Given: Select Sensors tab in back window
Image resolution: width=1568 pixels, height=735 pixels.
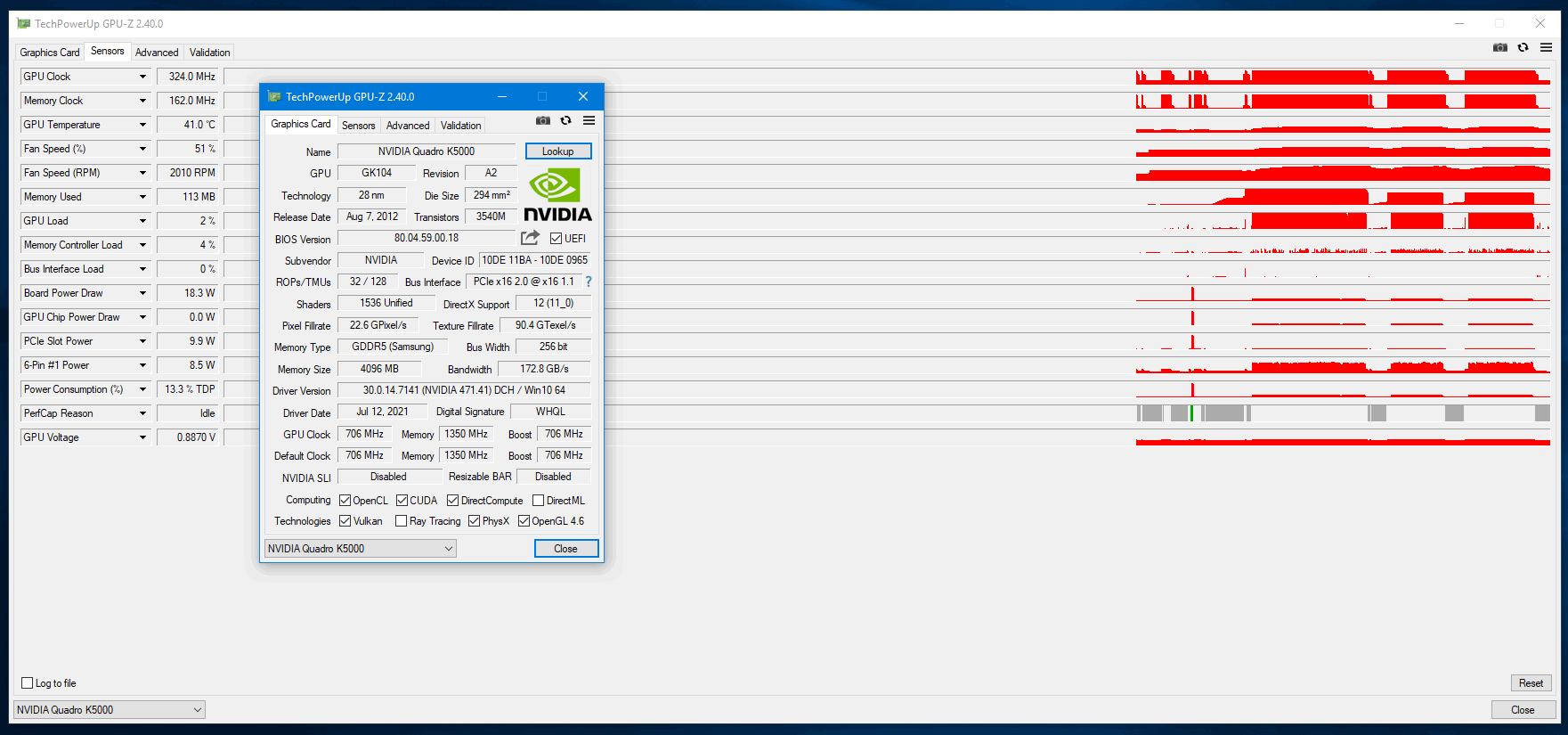Looking at the screenshot, I should (x=108, y=51).
